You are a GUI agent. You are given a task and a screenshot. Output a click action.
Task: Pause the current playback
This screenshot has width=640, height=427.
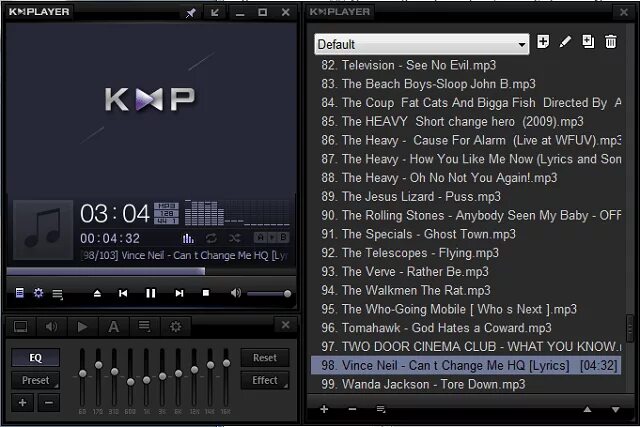(x=151, y=293)
